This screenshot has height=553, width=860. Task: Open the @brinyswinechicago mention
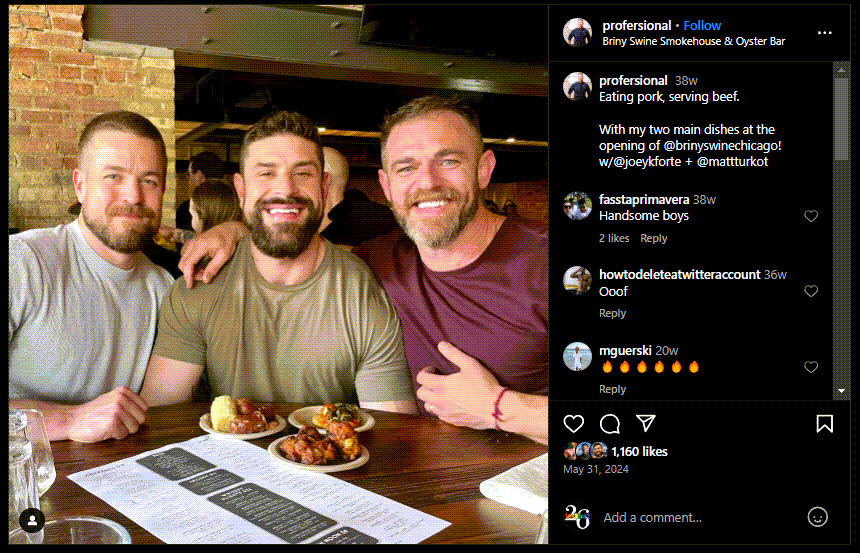click(722, 146)
